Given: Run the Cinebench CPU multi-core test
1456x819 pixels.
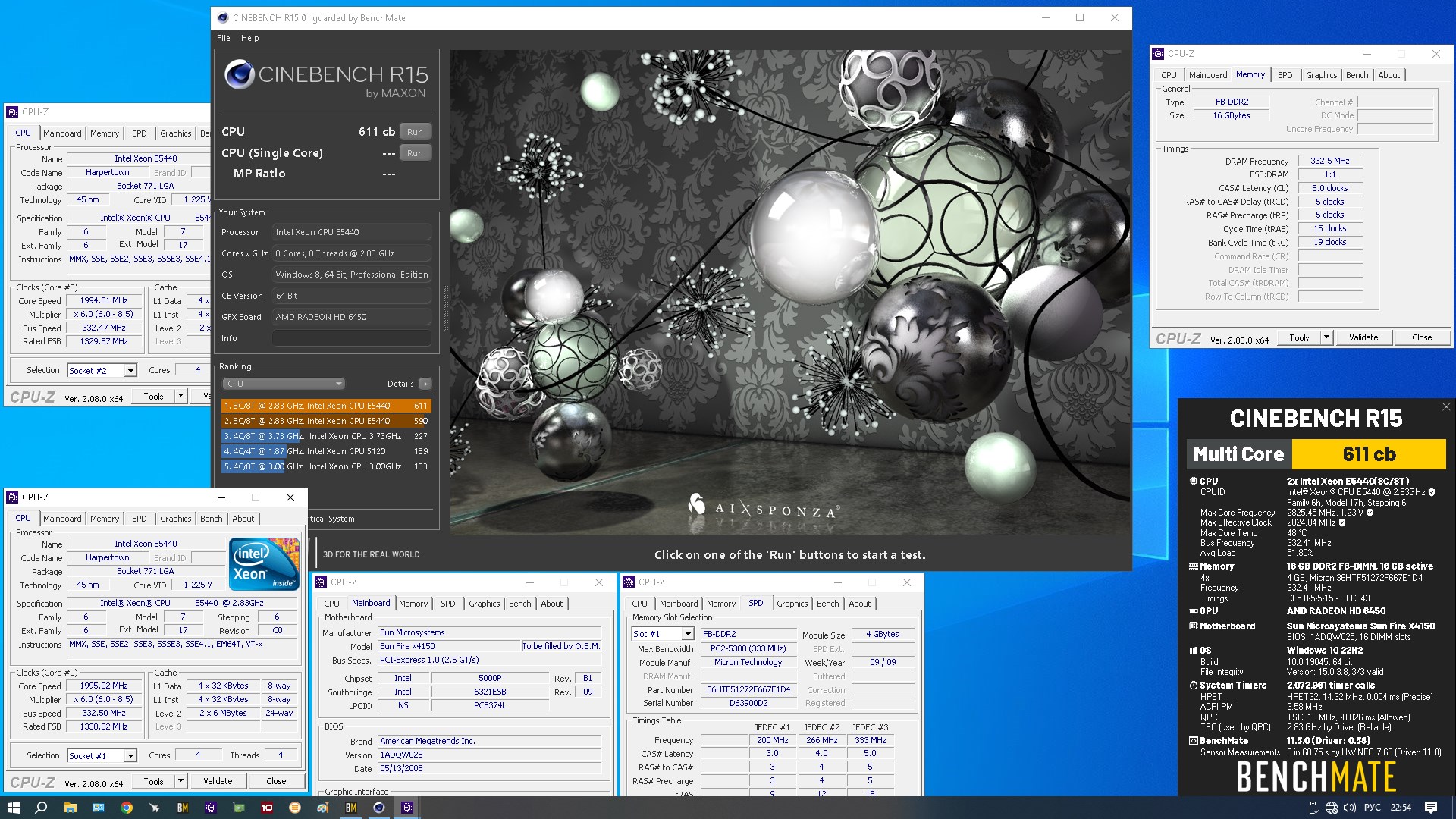Looking at the screenshot, I should pyautogui.click(x=415, y=132).
